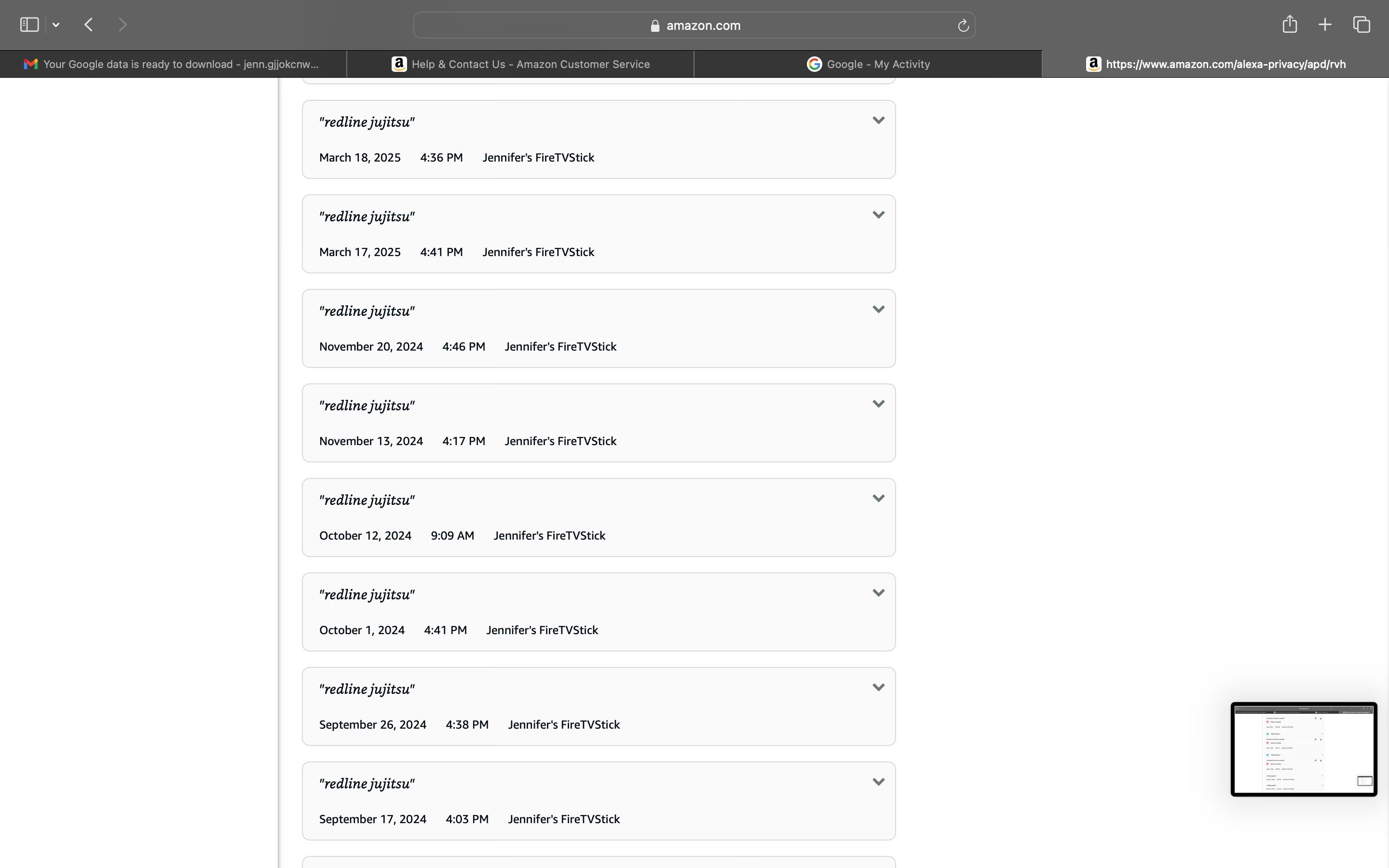1389x868 pixels.
Task: Open the Share menu icon
Action: click(1289, 24)
